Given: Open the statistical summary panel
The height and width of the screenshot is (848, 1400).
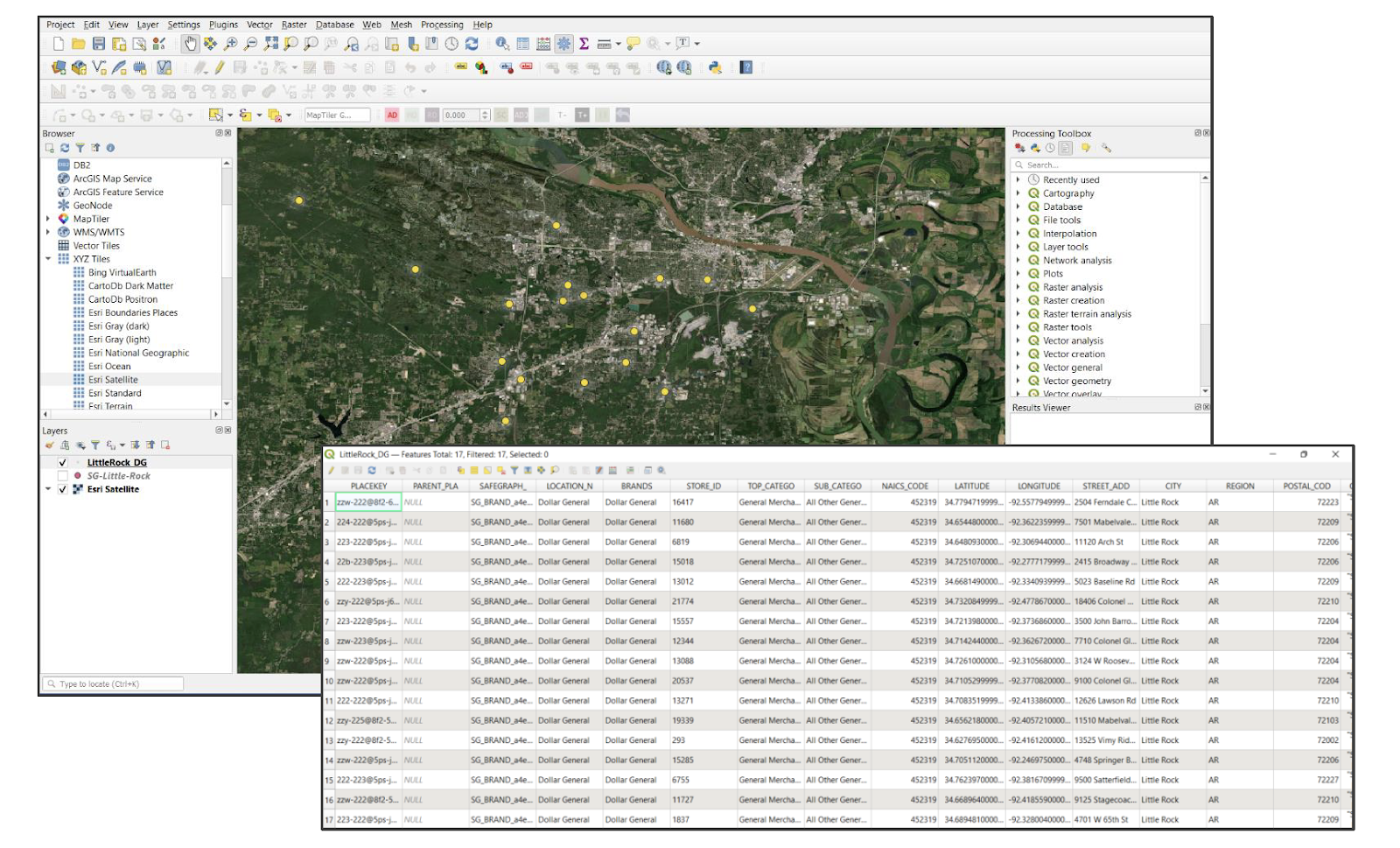Looking at the screenshot, I should pos(584,43).
